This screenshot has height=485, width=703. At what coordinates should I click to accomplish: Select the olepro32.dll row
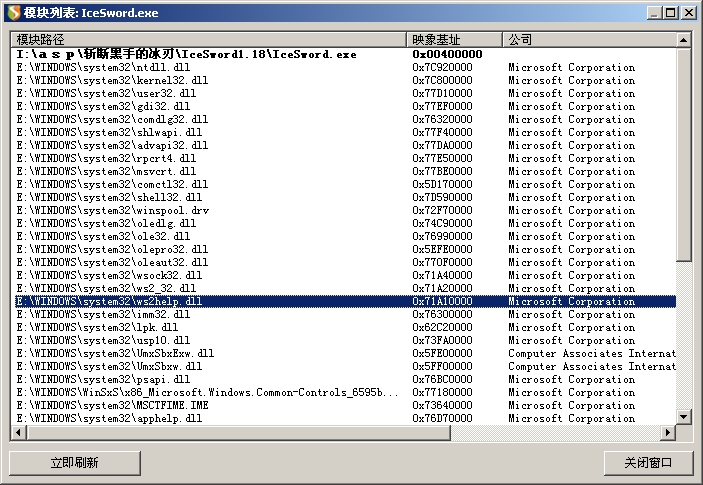pyautogui.click(x=344, y=249)
